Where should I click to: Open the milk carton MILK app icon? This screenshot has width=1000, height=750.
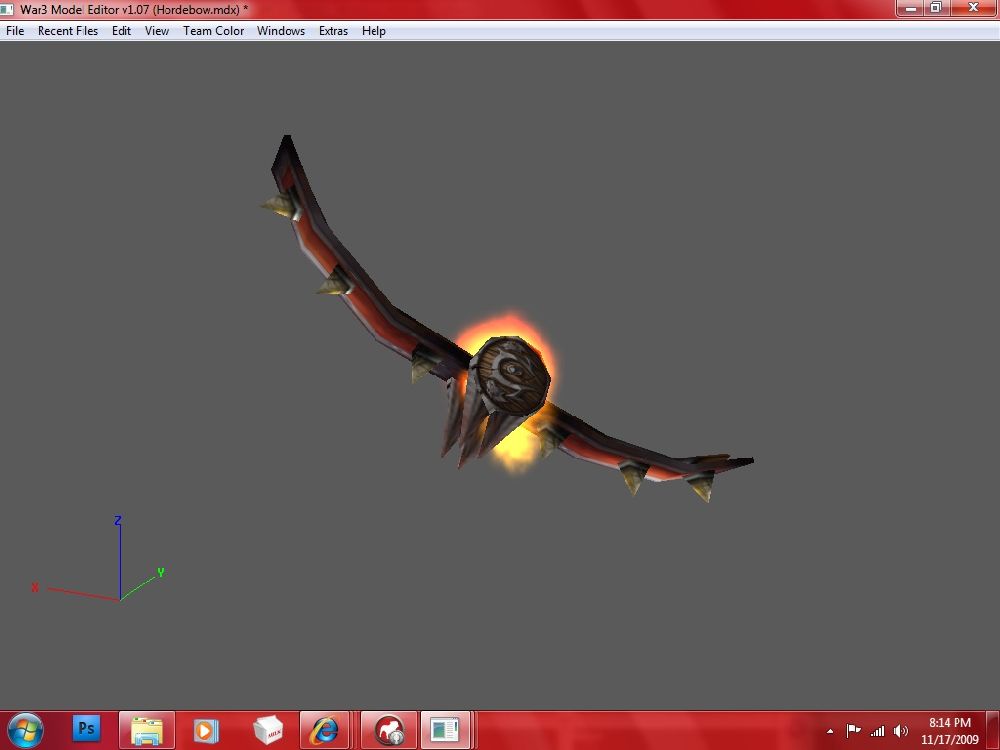tap(268, 730)
